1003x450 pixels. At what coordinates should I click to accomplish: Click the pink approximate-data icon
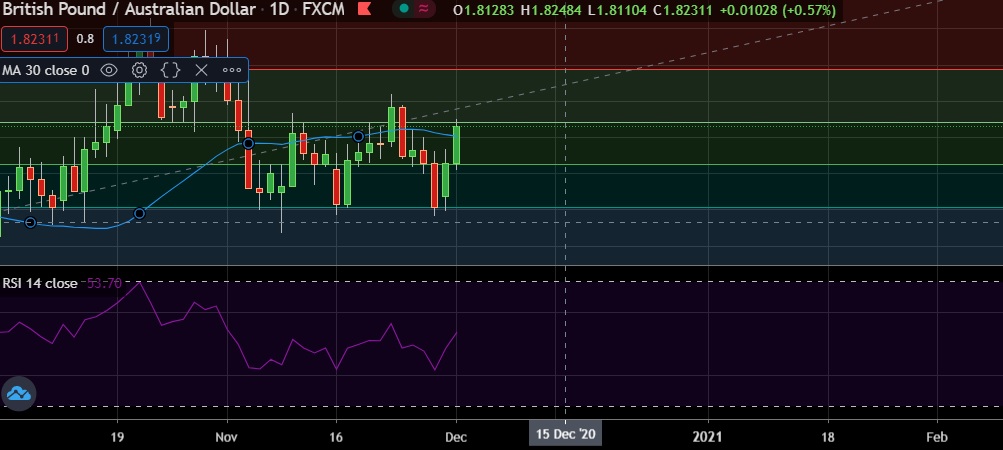tap(423, 9)
